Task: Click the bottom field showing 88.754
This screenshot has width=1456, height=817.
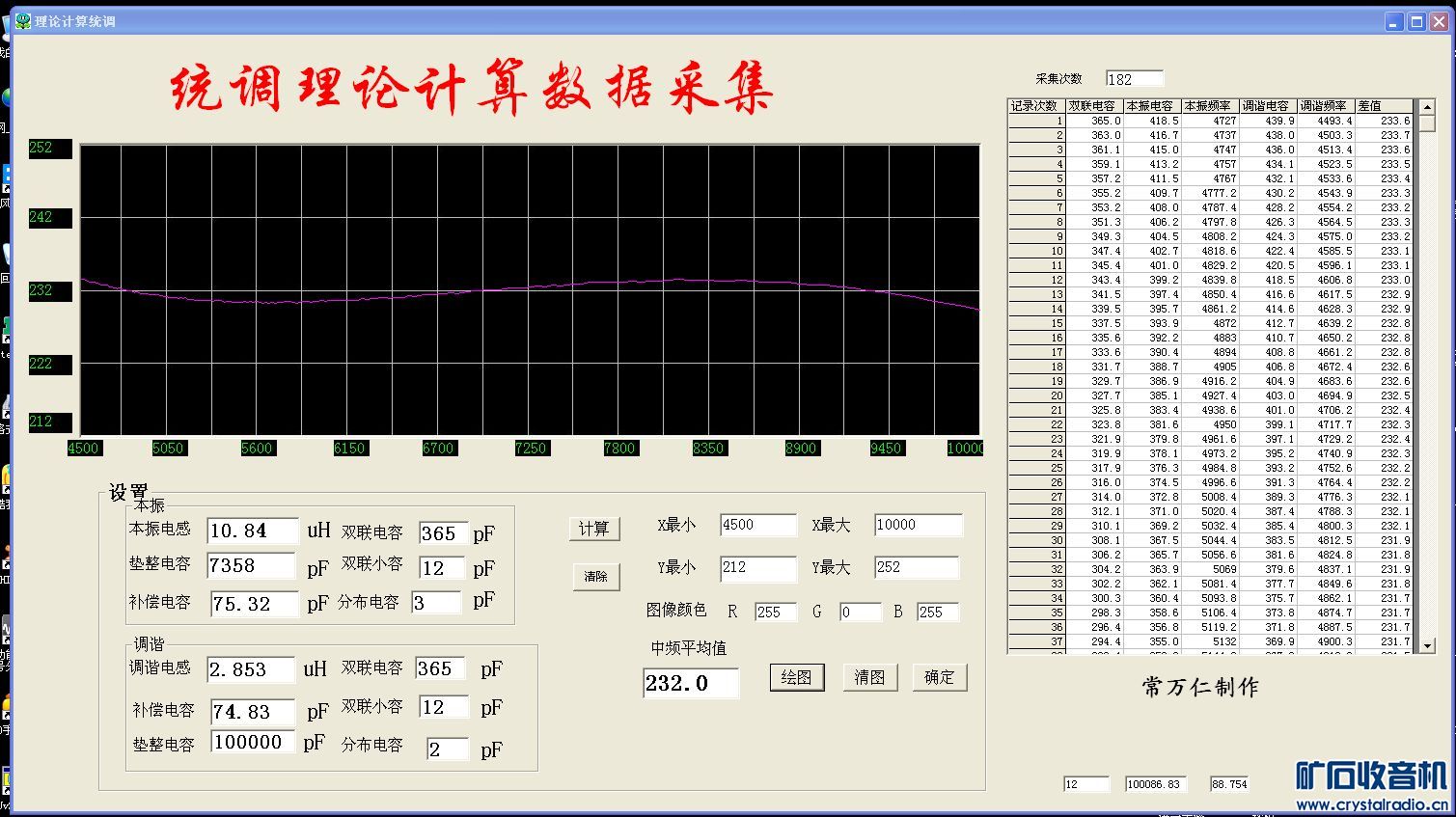Action: pos(1230,784)
